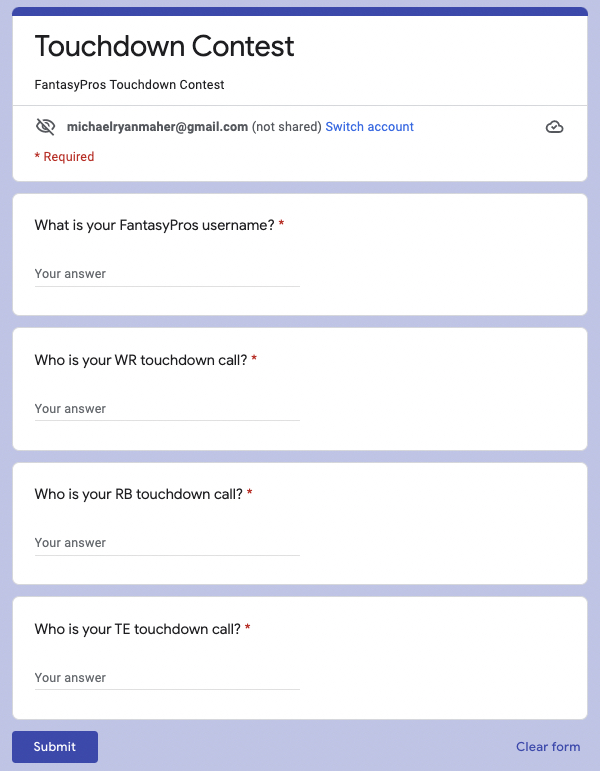600x771 pixels.
Task: Click the RB touchdown call question label
Action: tap(138, 494)
